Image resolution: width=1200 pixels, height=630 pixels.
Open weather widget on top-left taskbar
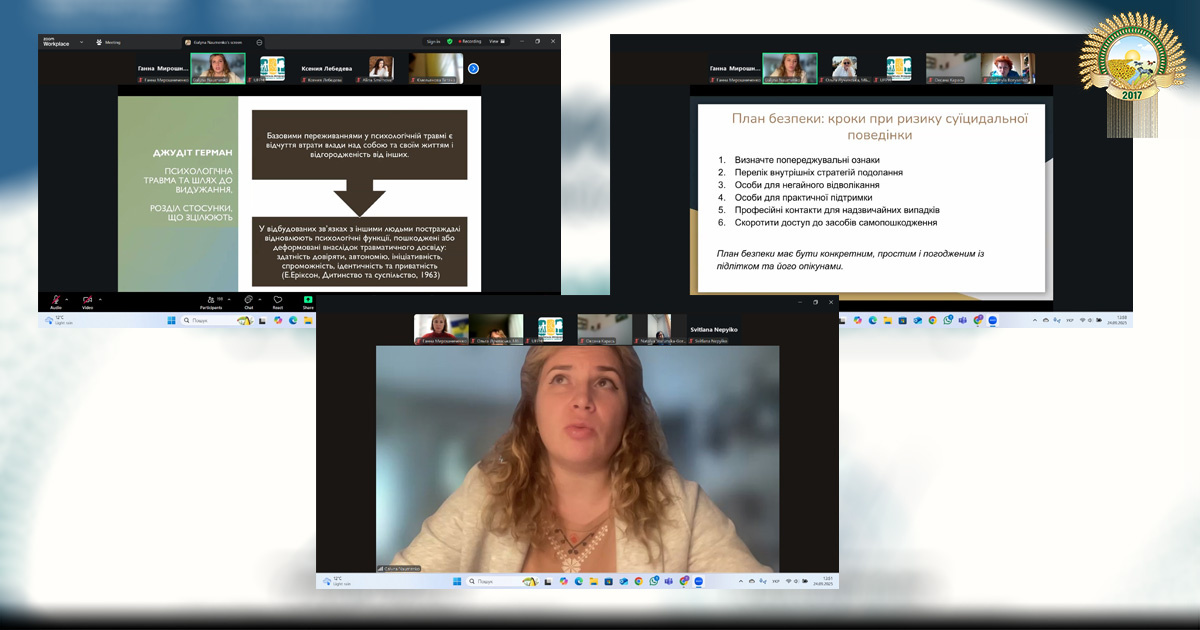click(x=57, y=320)
